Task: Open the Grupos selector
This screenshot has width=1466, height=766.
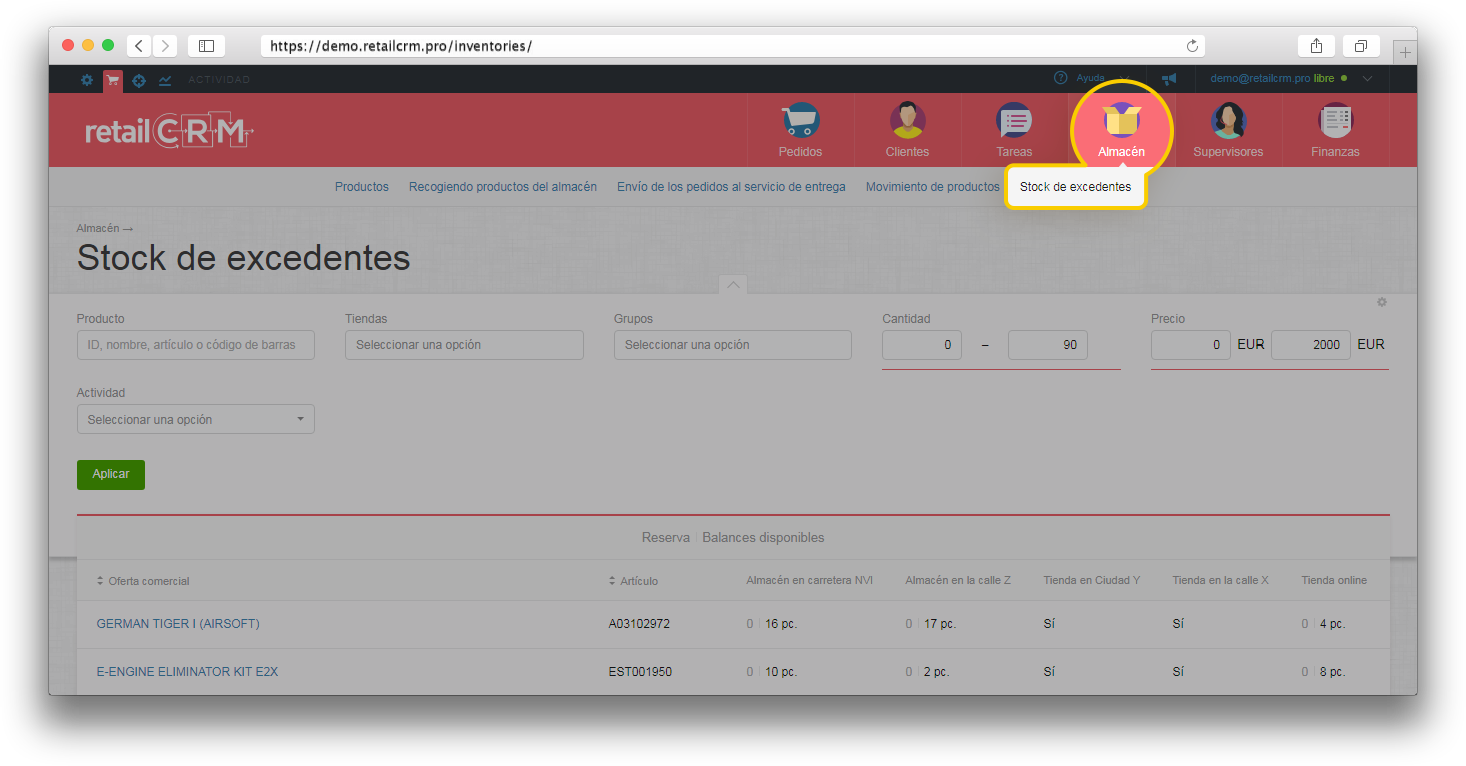Action: click(x=733, y=345)
